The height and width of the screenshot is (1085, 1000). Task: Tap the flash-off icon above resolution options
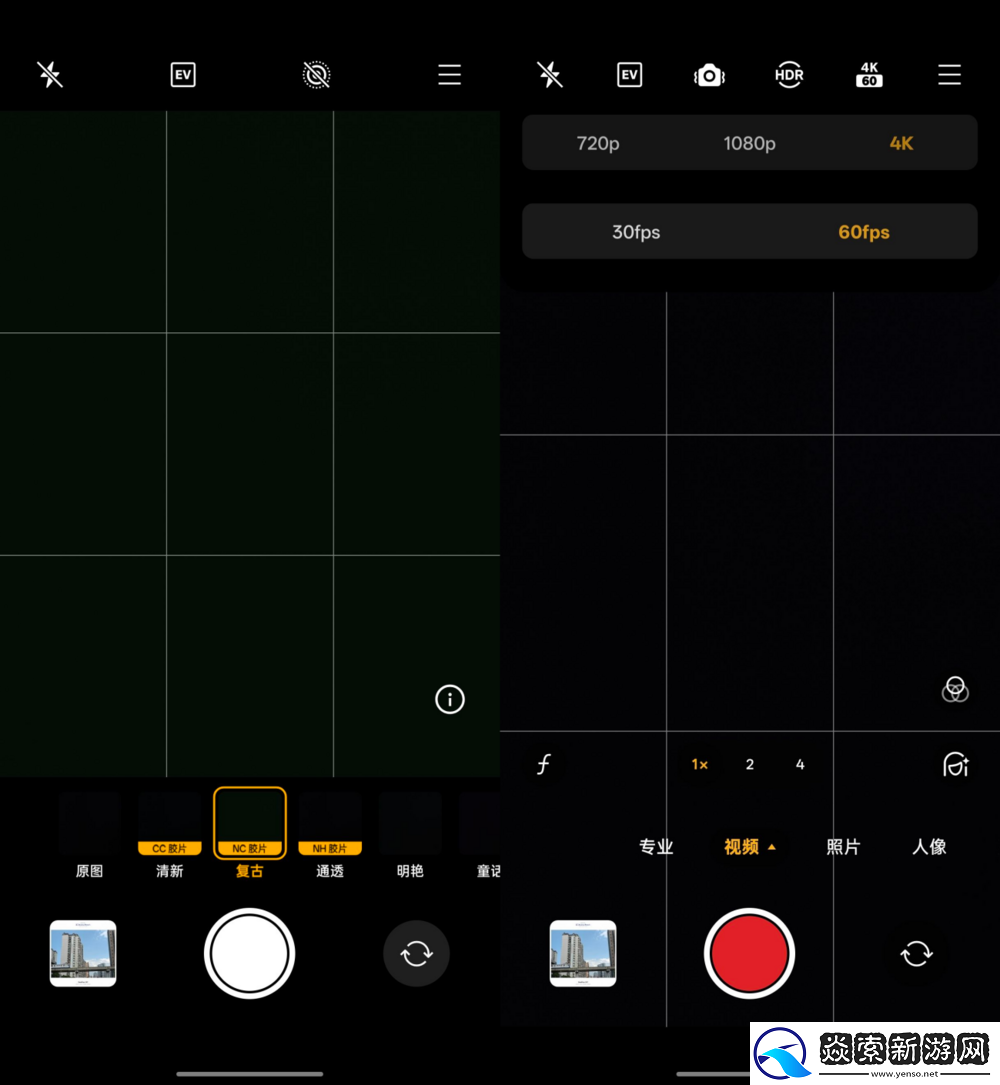click(x=550, y=75)
